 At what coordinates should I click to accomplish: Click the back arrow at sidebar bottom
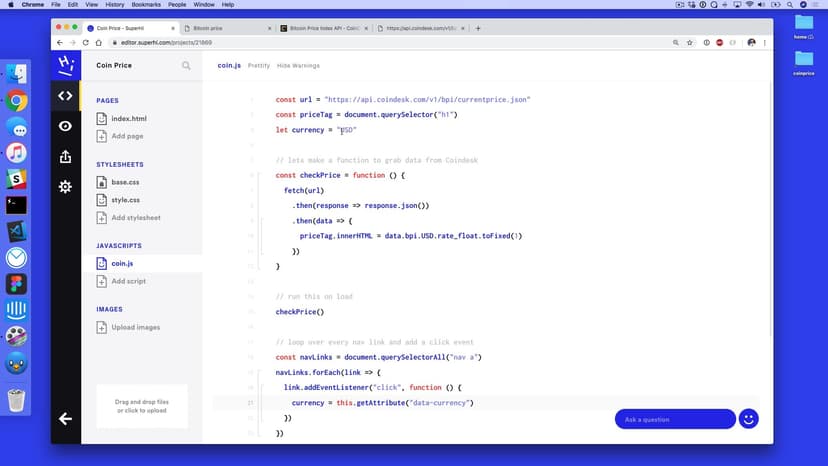[x=65, y=419]
